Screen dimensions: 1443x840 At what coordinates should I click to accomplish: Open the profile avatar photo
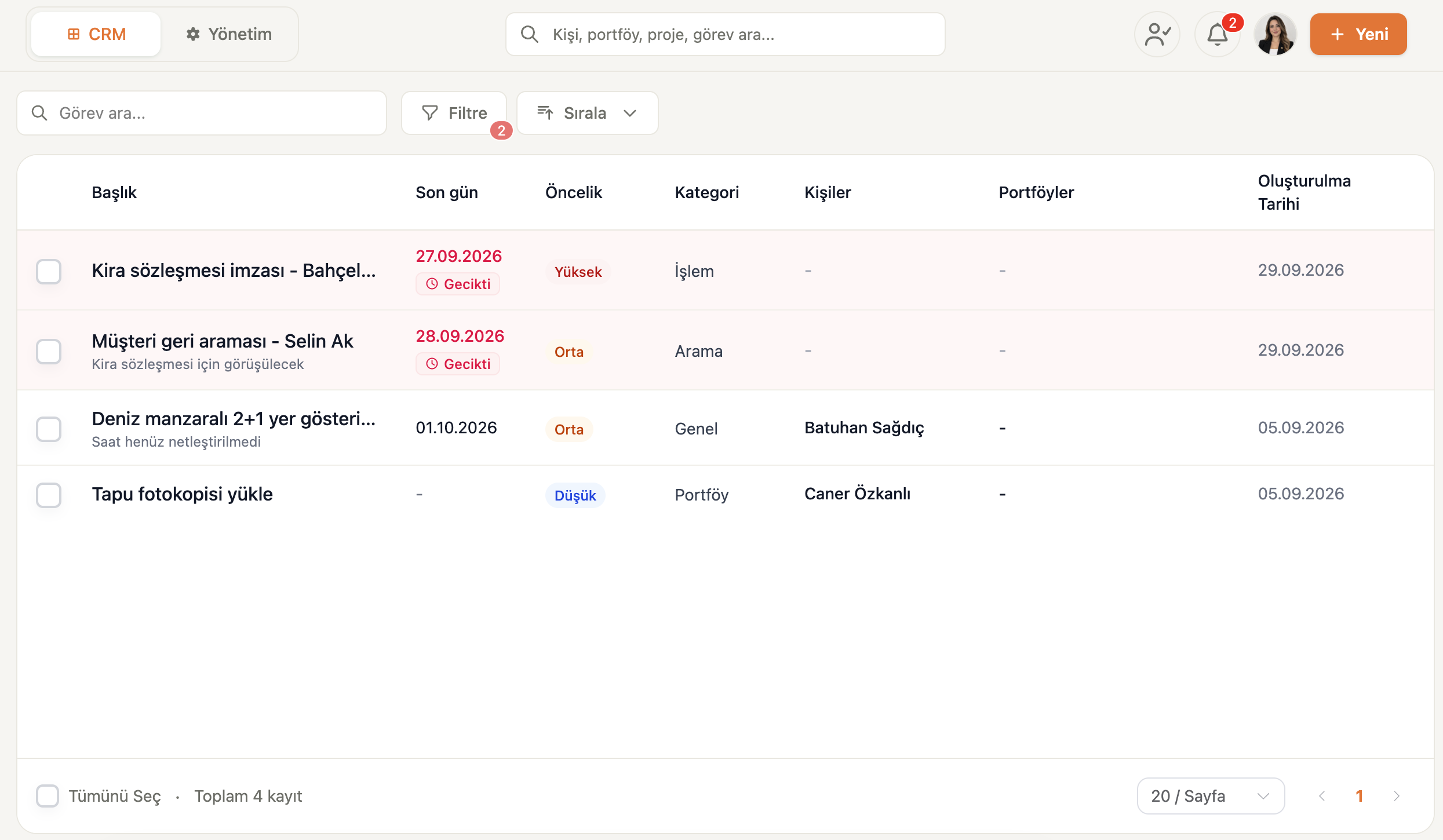1275,34
